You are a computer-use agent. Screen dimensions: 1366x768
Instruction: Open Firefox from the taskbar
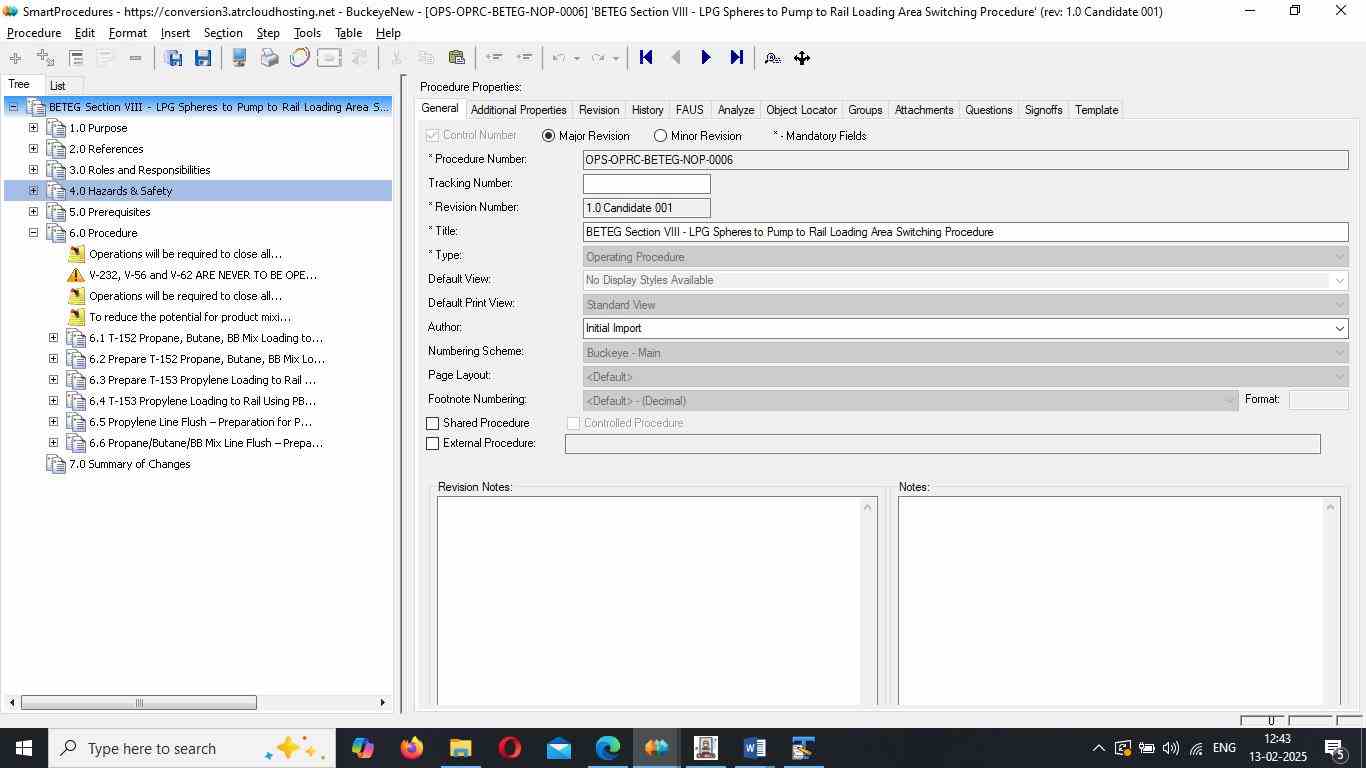point(411,748)
